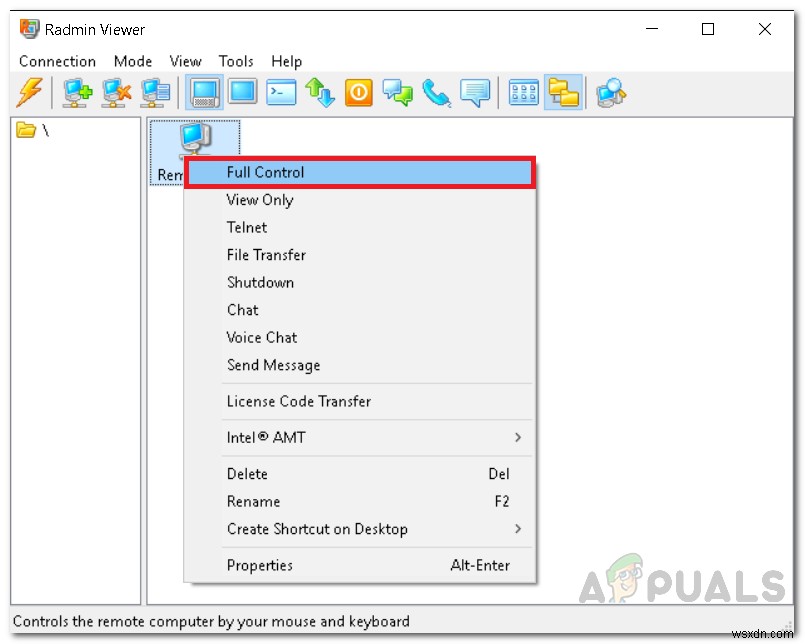Minimize the Radmin Viewer window
The width and height of the screenshot is (805, 644).
pyautogui.click(x=652, y=29)
